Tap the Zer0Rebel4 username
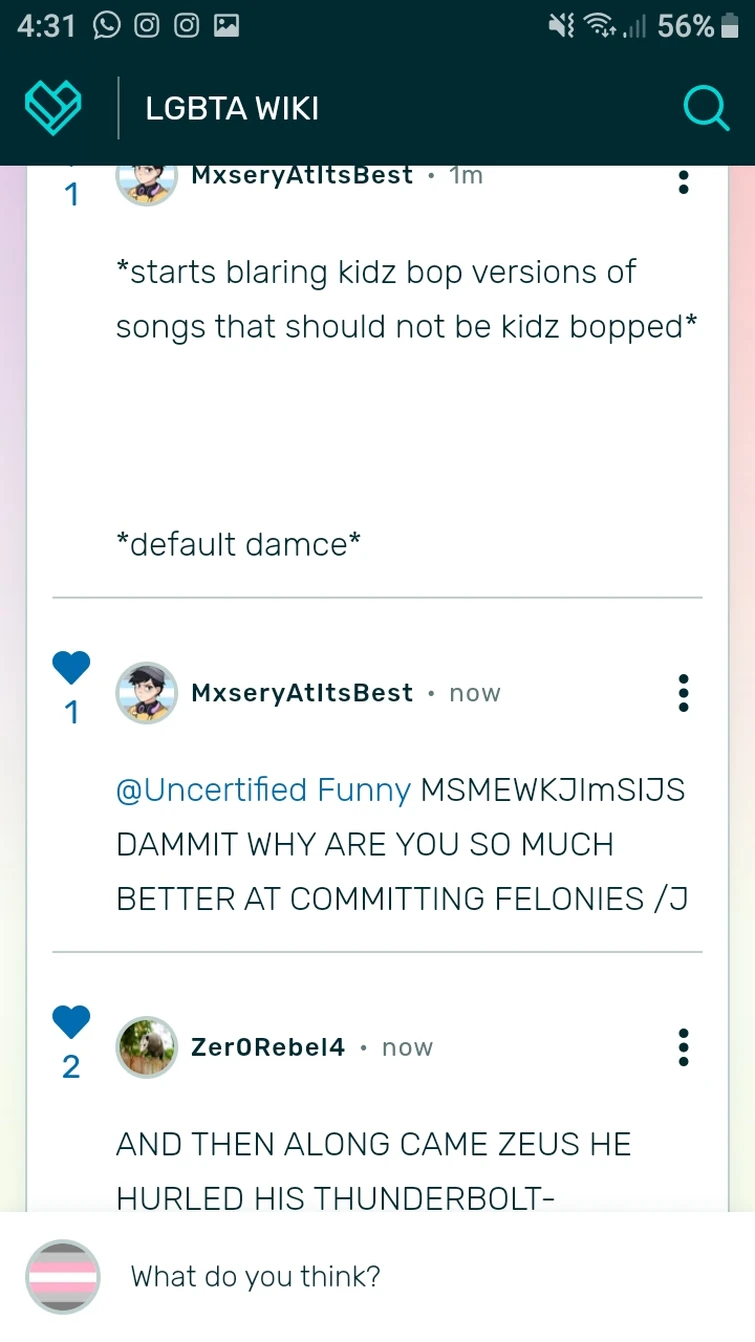The width and height of the screenshot is (755, 1342). pyautogui.click(x=267, y=1047)
